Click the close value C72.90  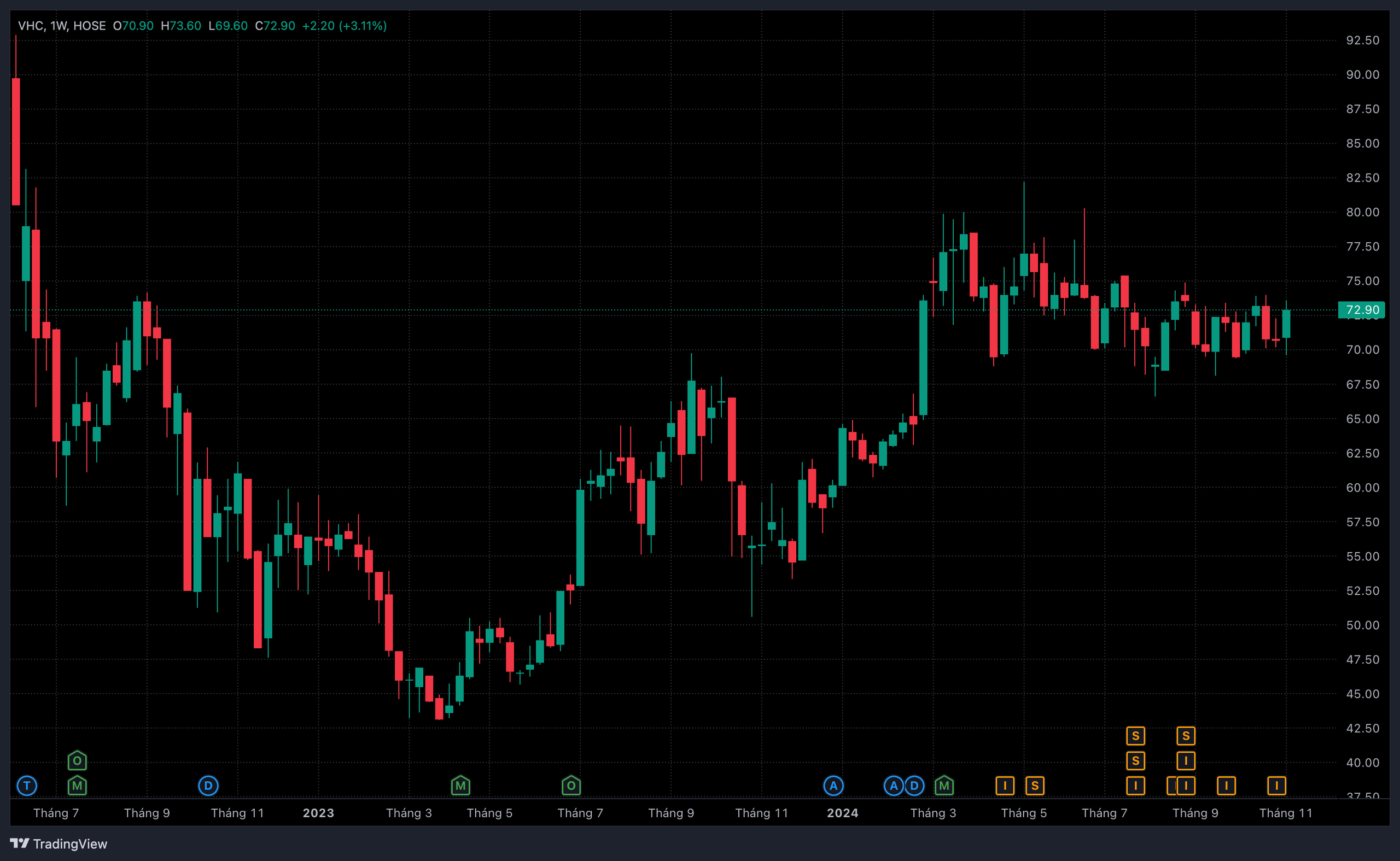275,26
